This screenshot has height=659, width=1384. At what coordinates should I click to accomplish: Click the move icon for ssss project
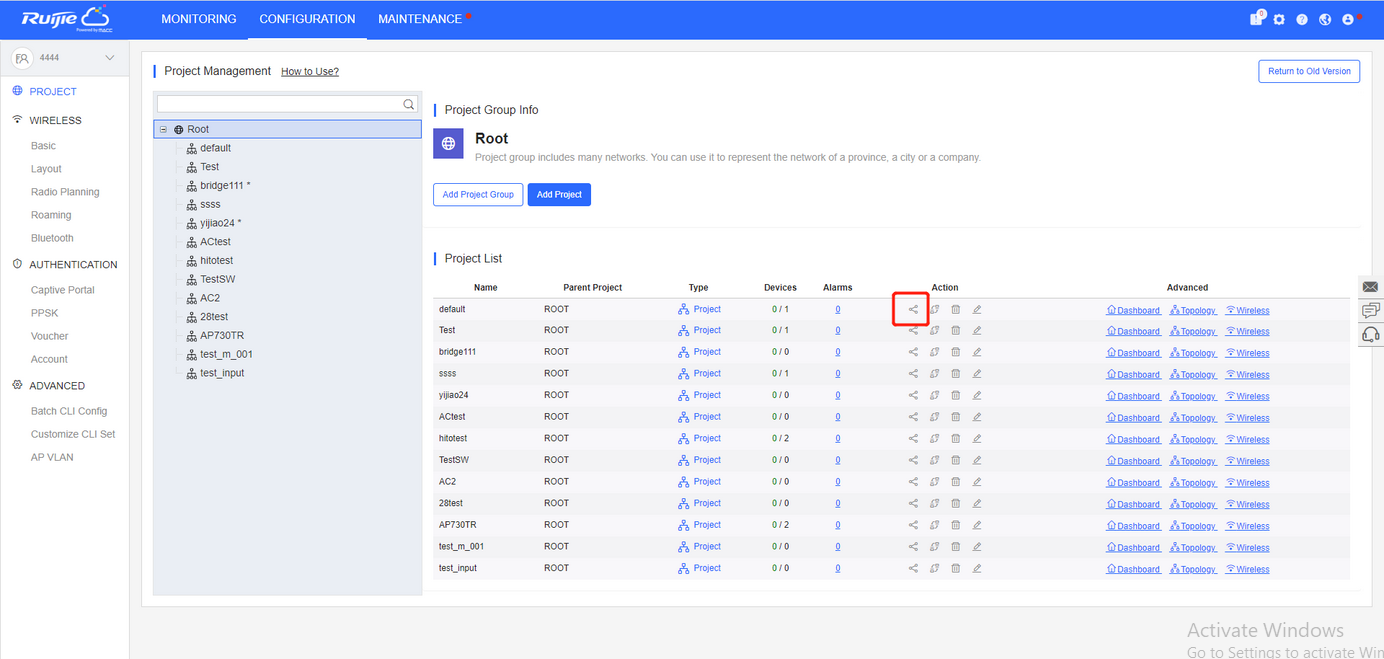934,374
